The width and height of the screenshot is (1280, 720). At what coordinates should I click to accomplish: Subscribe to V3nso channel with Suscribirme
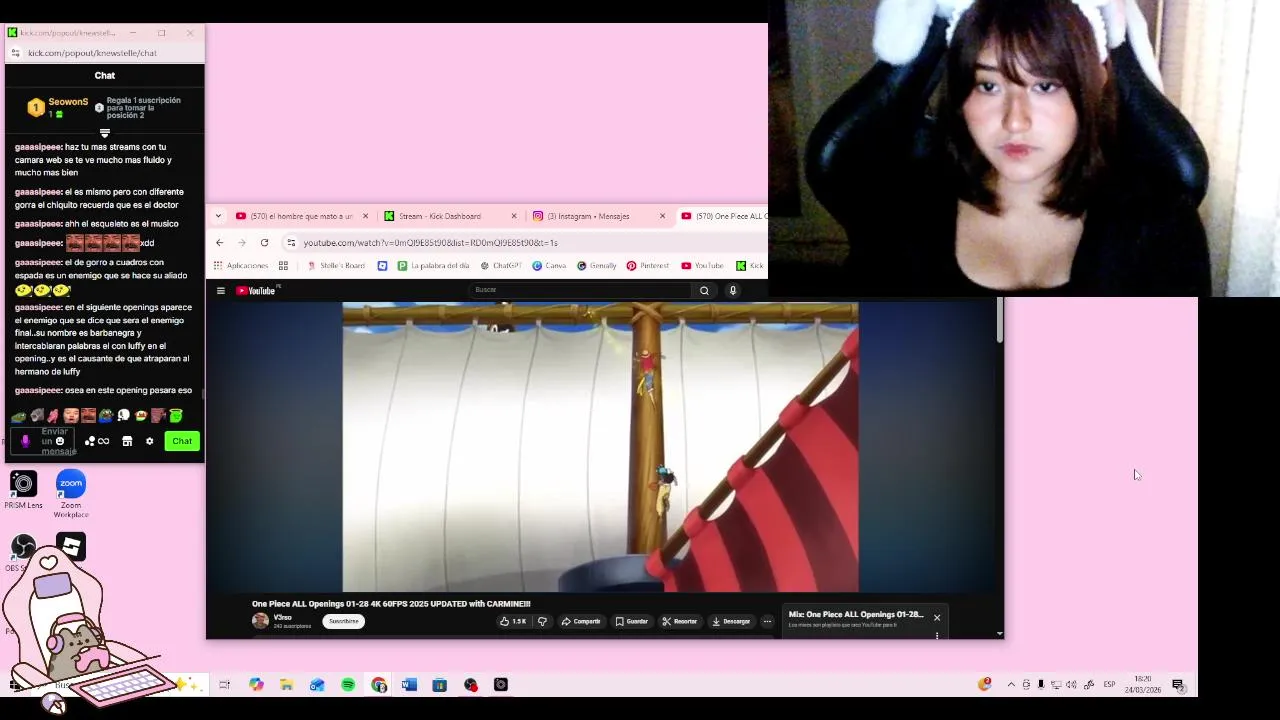[x=343, y=622]
